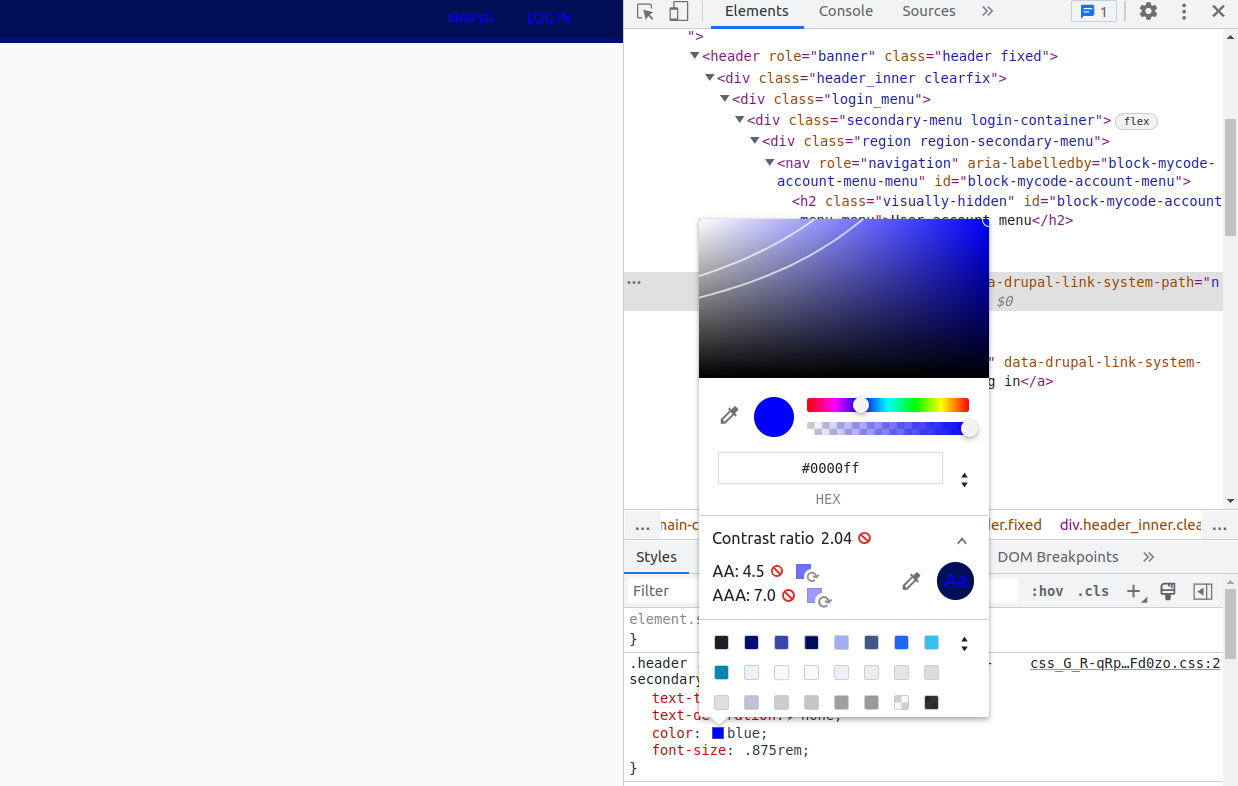Open element classes with .cls
Viewport: 1238px width, 786px height.
click(x=1093, y=591)
